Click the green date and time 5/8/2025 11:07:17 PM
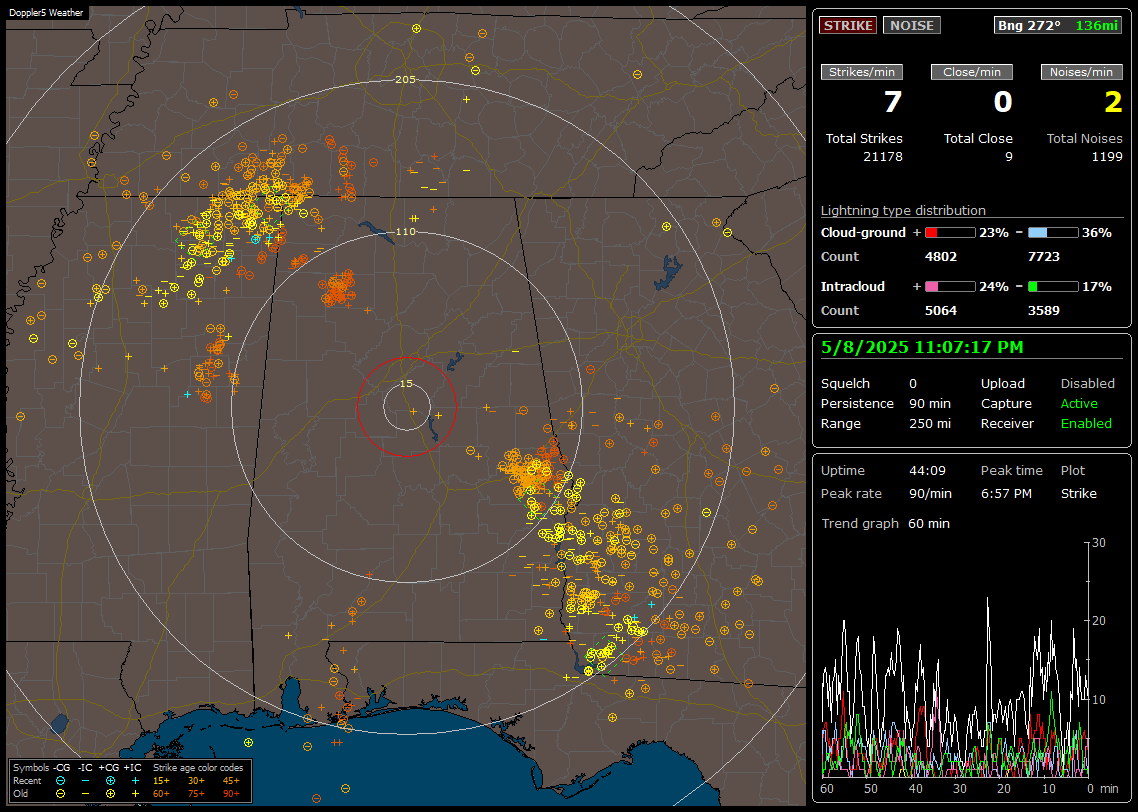 pyautogui.click(x=922, y=348)
